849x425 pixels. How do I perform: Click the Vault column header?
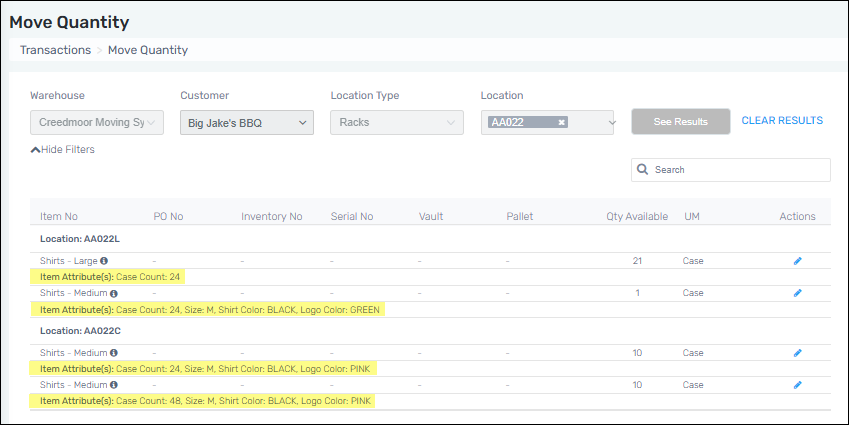tap(431, 216)
